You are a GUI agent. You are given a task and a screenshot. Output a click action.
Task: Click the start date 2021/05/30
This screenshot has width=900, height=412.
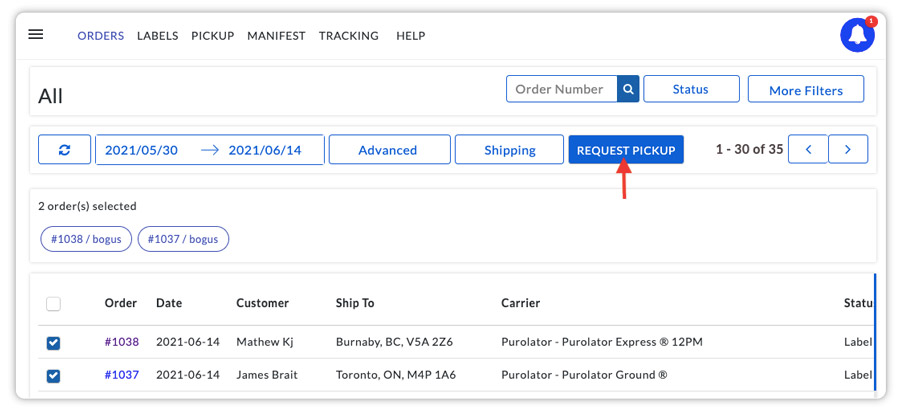pos(141,150)
